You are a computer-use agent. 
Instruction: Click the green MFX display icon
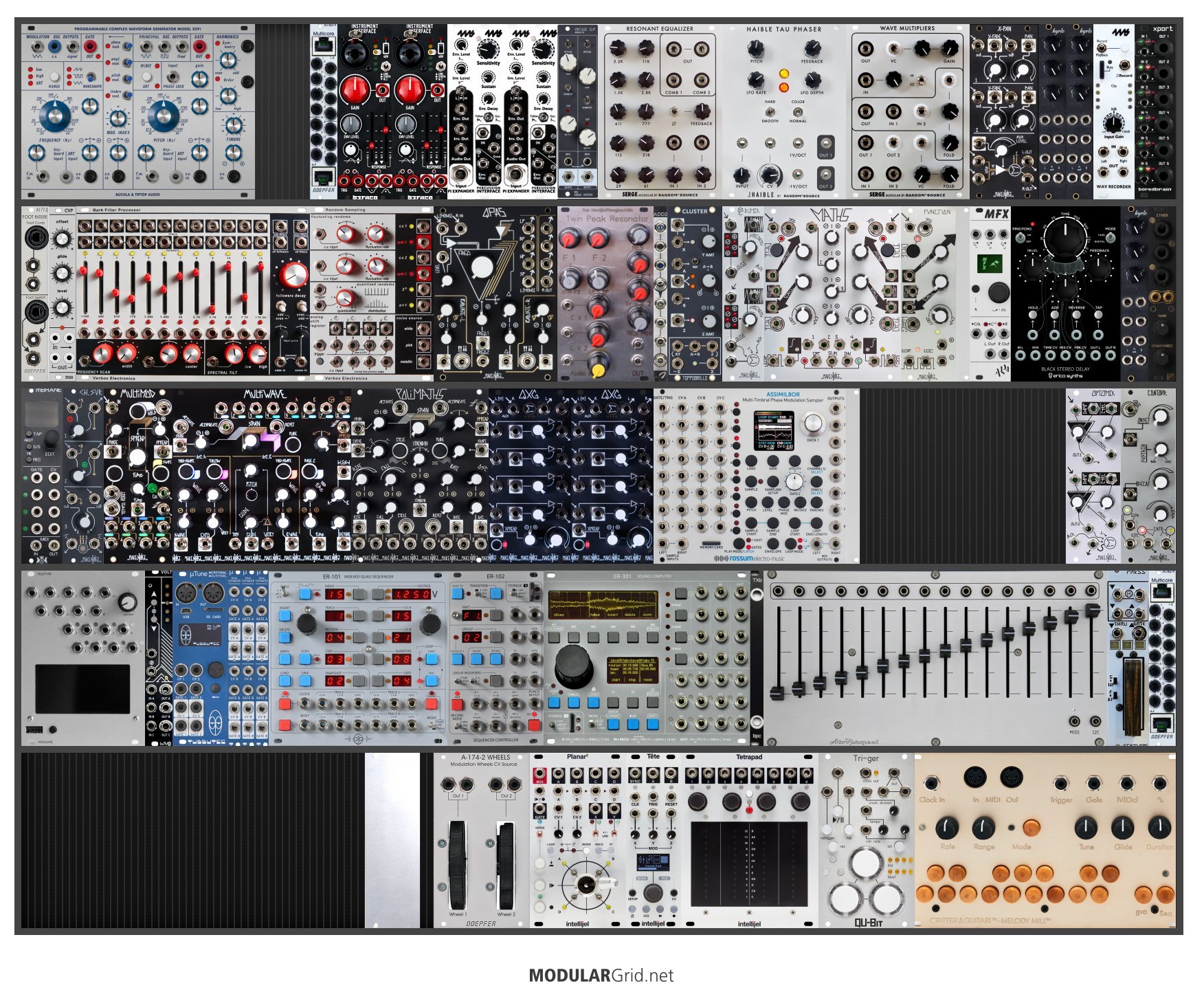pyautogui.click(x=989, y=263)
